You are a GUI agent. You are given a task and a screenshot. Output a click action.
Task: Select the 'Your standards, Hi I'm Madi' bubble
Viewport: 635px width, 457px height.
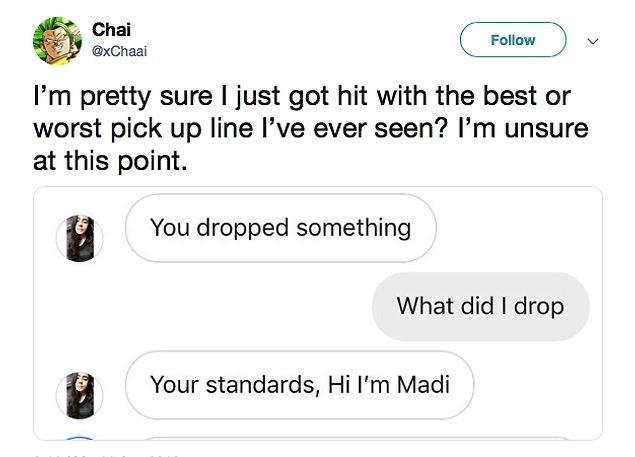[299, 385]
